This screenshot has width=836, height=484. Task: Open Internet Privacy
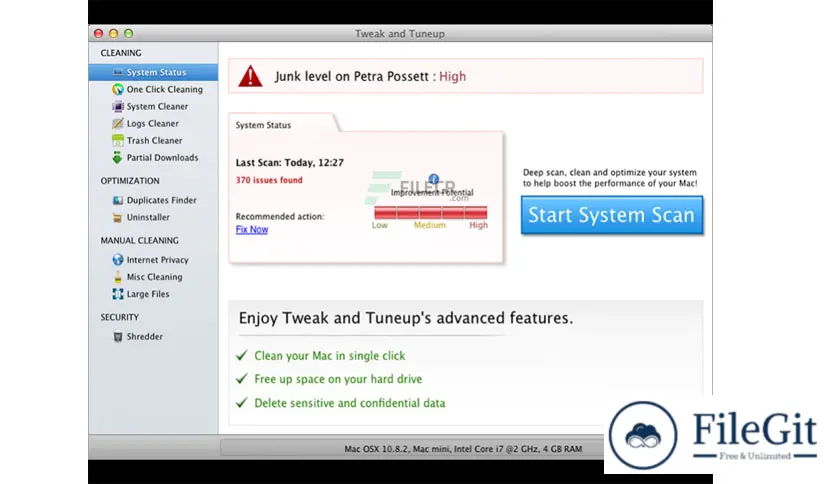[x=153, y=260]
